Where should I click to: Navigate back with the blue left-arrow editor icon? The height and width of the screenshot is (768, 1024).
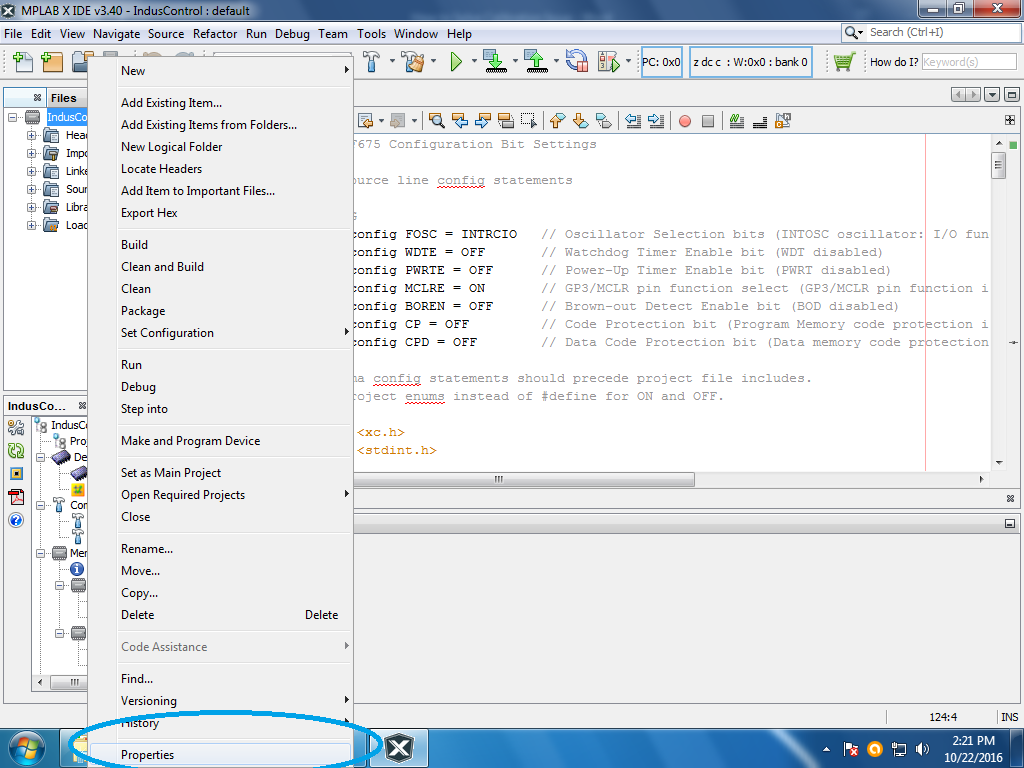click(460, 120)
